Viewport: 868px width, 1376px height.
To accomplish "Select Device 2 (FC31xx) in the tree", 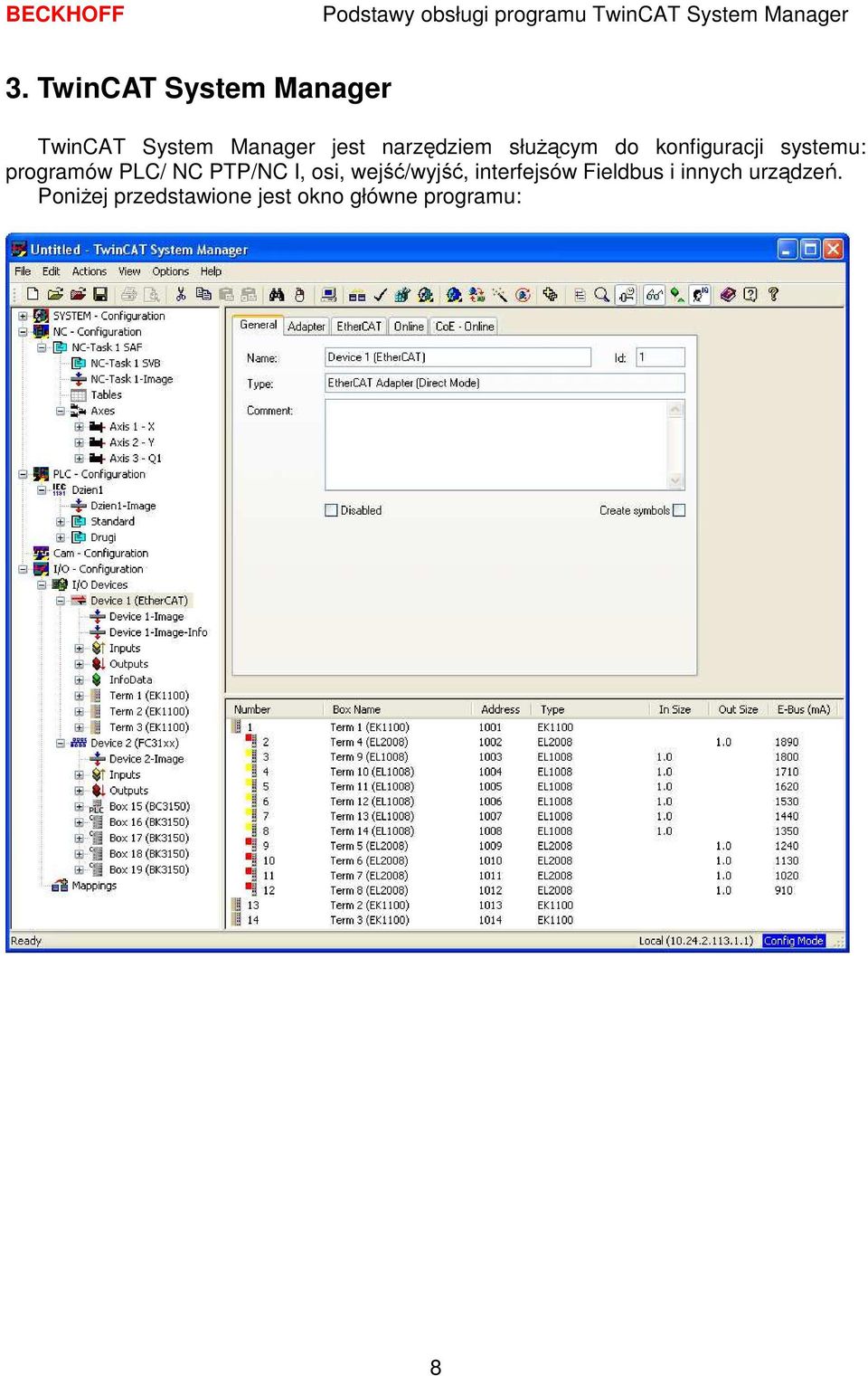I will [x=135, y=744].
